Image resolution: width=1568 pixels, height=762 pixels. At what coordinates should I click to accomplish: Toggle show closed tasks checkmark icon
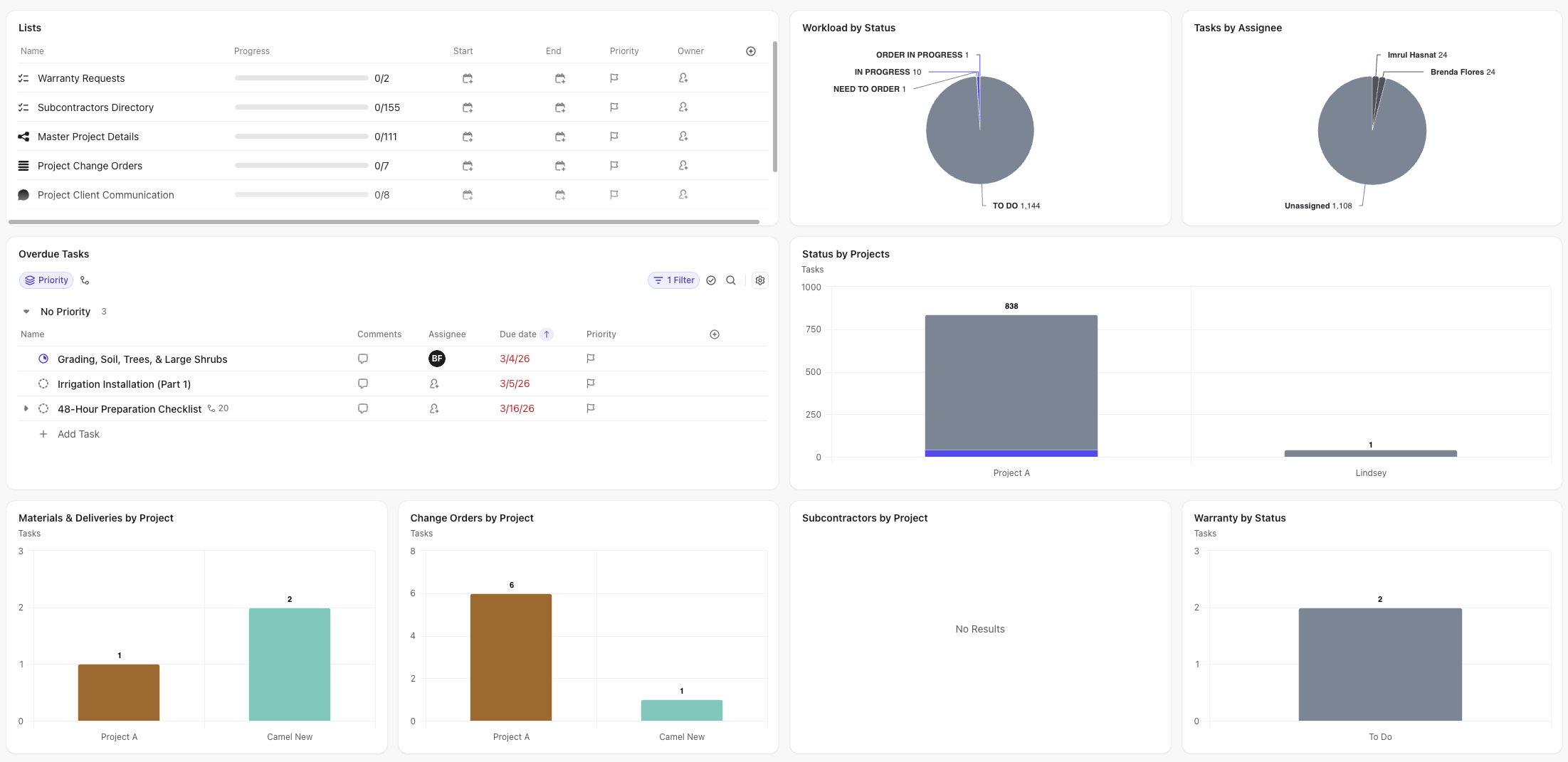(711, 280)
